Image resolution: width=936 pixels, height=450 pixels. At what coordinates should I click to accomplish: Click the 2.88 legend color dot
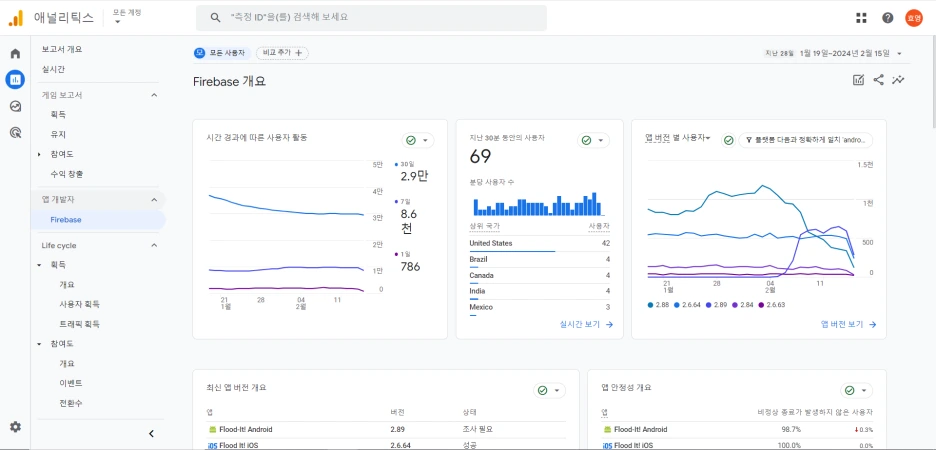[650, 305]
